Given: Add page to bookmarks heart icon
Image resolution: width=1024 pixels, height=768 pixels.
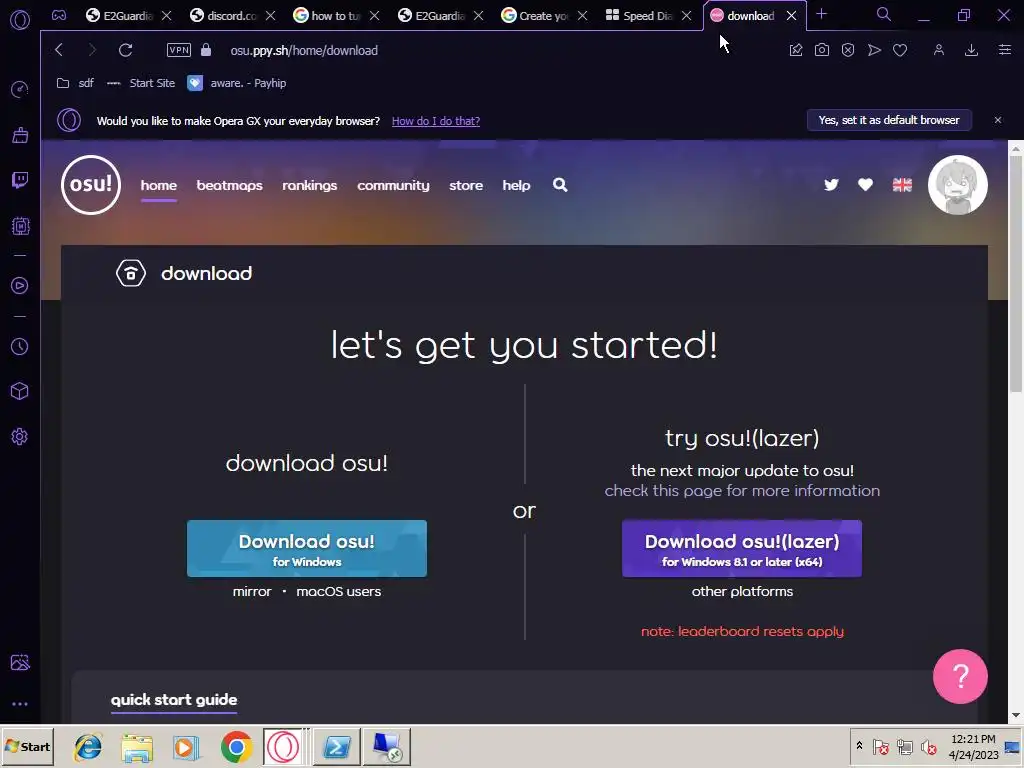Looking at the screenshot, I should coord(900,50).
